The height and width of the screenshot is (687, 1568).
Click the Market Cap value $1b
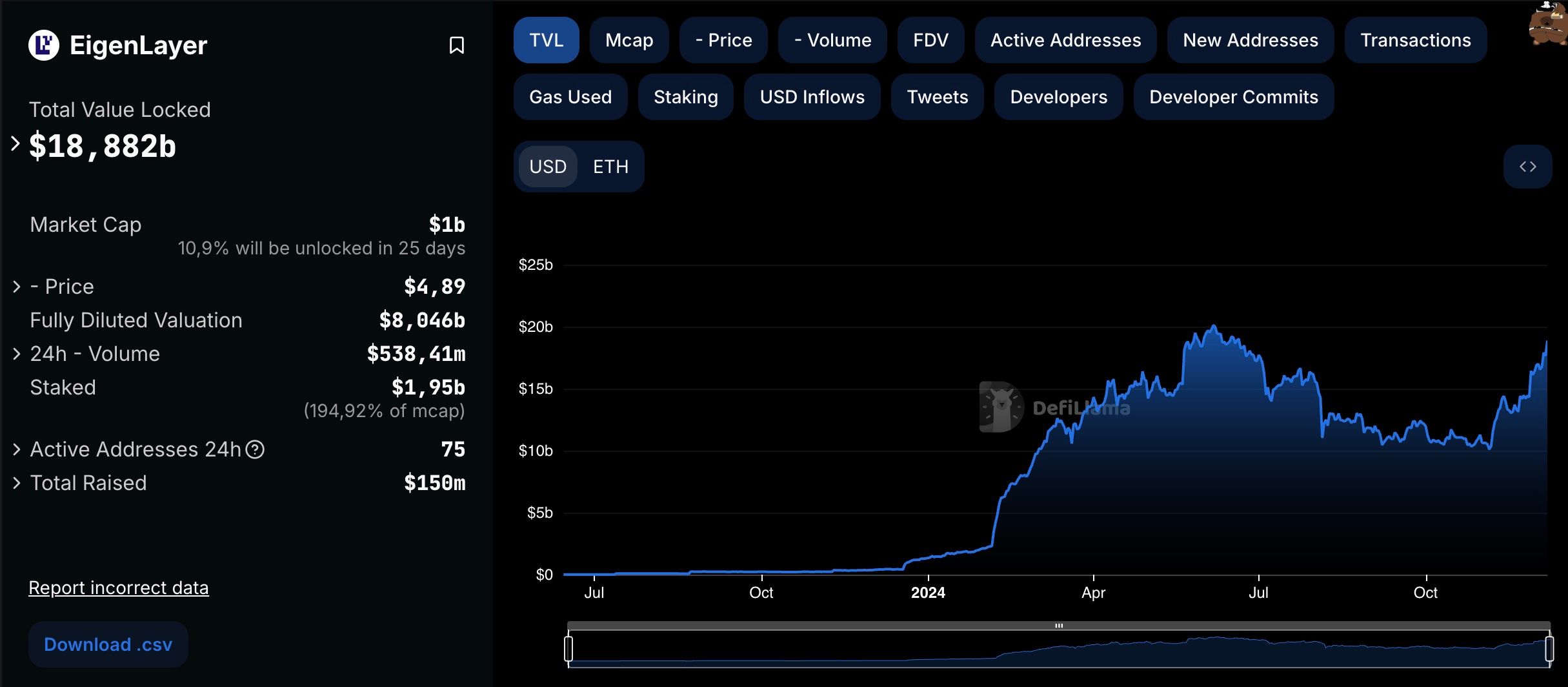pyautogui.click(x=447, y=225)
